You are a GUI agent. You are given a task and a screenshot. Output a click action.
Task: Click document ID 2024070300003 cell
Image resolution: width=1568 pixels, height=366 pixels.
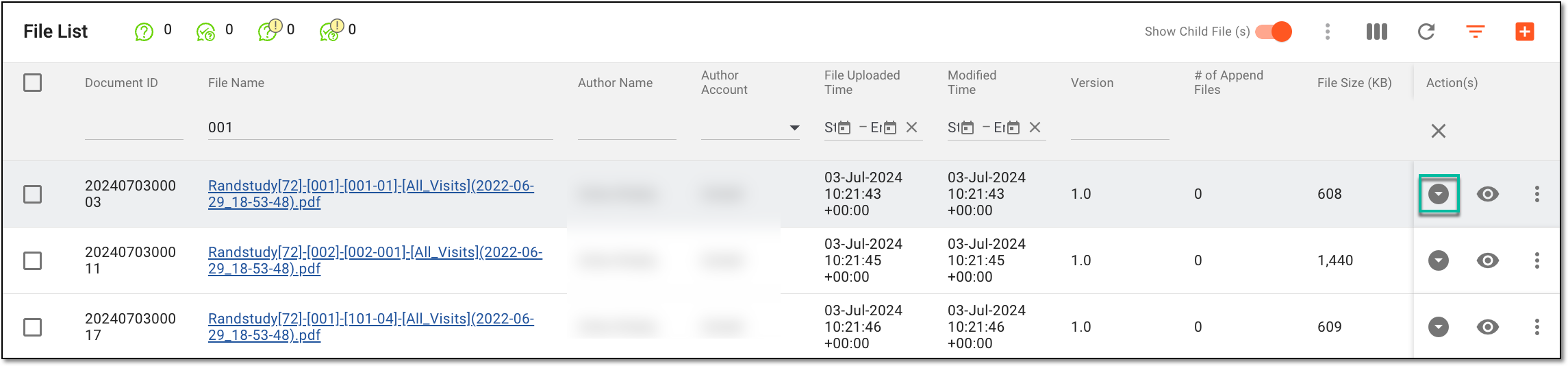coord(130,194)
